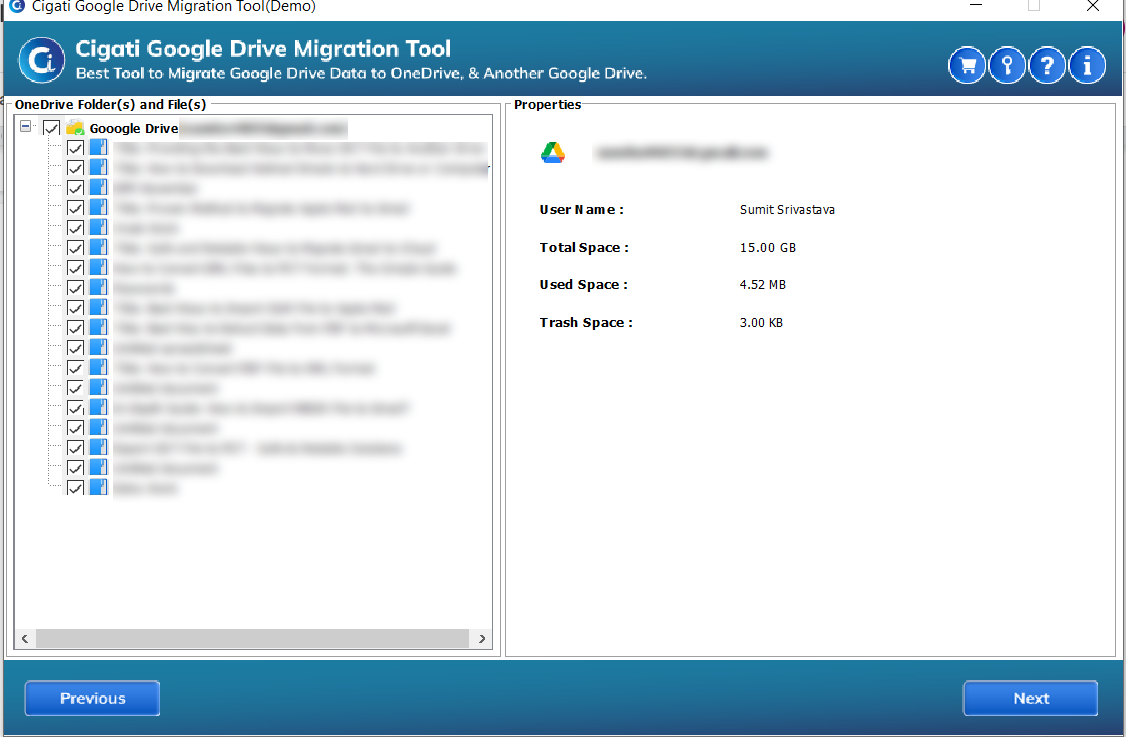The height and width of the screenshot is (746, 1126).
Task: Click the Total Space value '15.00 GB'
Action: point(768,248)
